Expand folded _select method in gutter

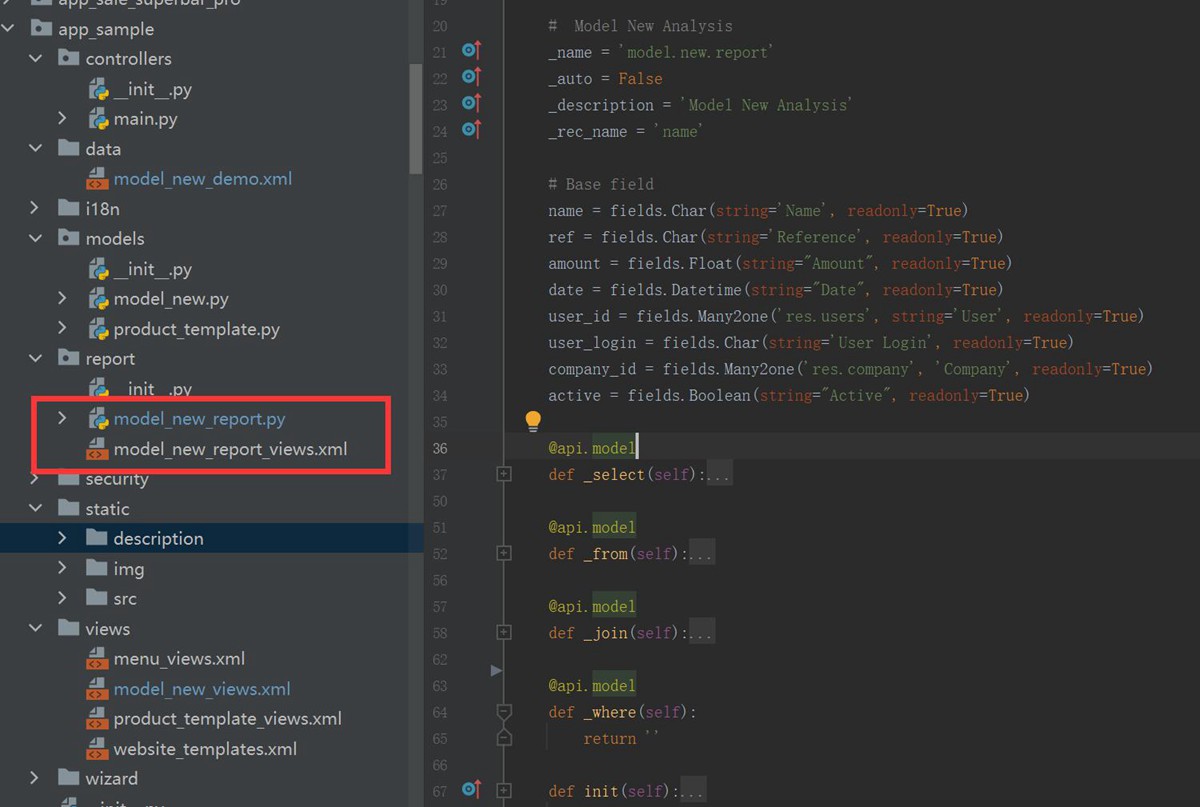coord(504,475)
